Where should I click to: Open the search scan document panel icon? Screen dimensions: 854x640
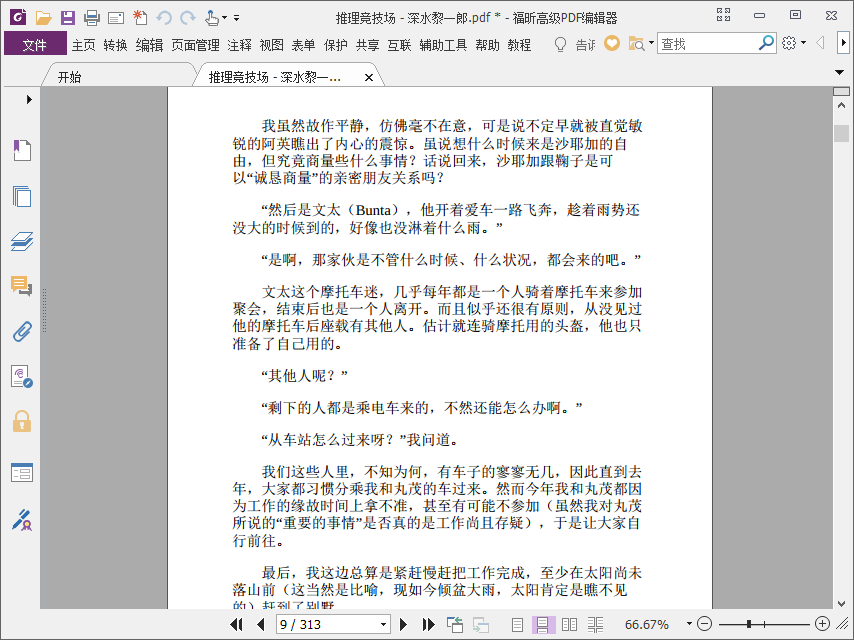(x=22, y=376)
